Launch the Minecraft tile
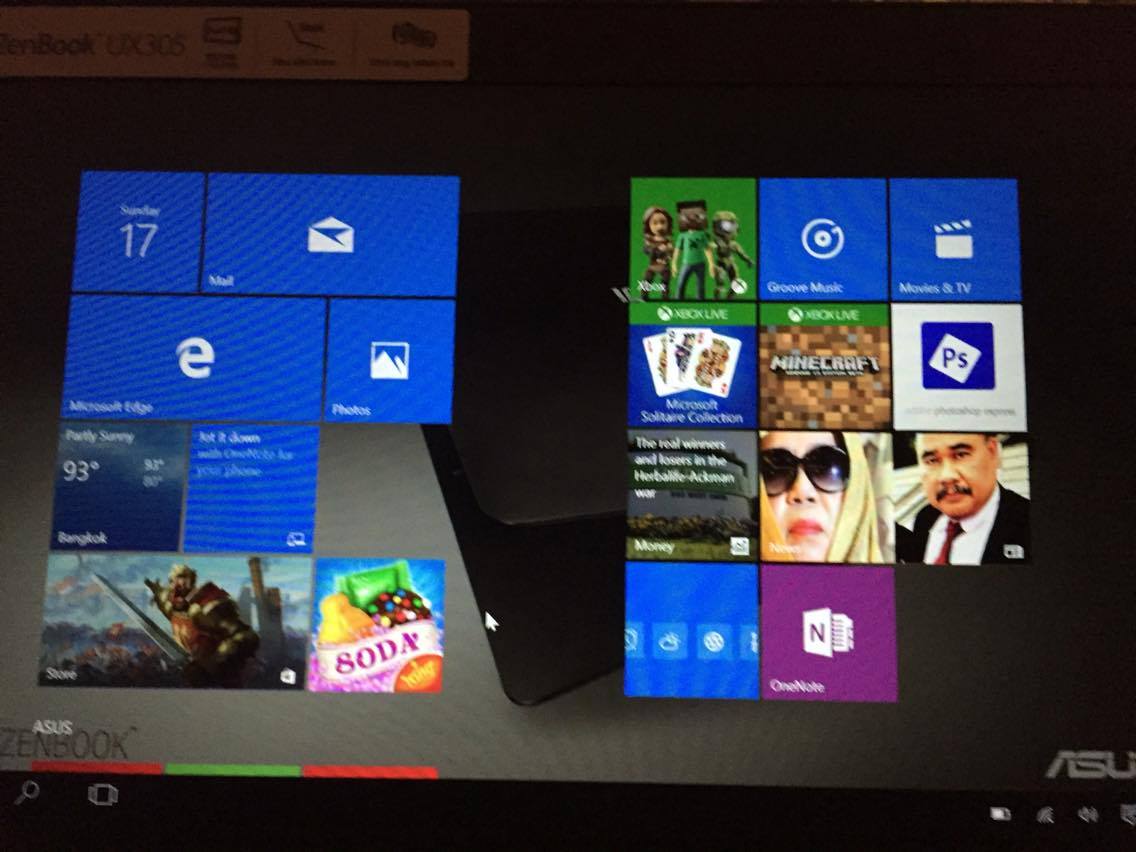The width and height of the screenshot is (1136, 852). coord(824,367)
